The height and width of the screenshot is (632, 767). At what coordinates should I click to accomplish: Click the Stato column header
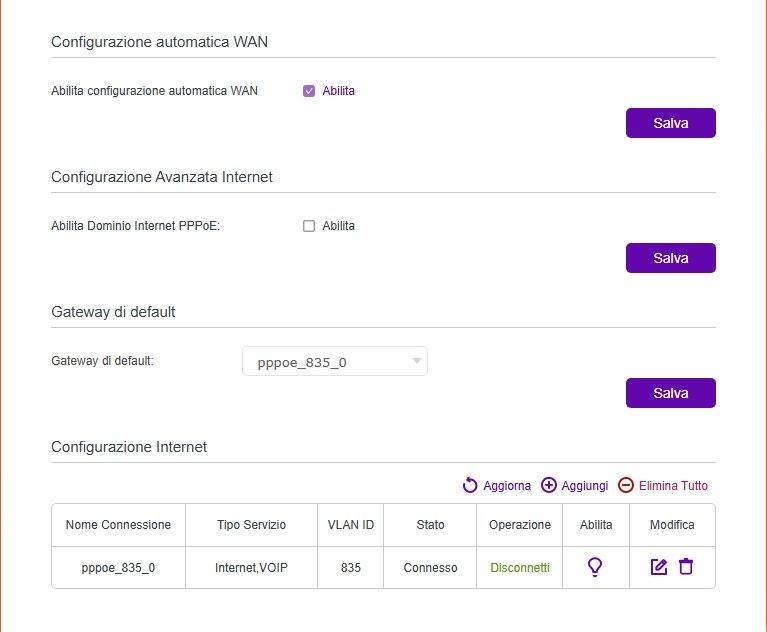click(430, 525)
